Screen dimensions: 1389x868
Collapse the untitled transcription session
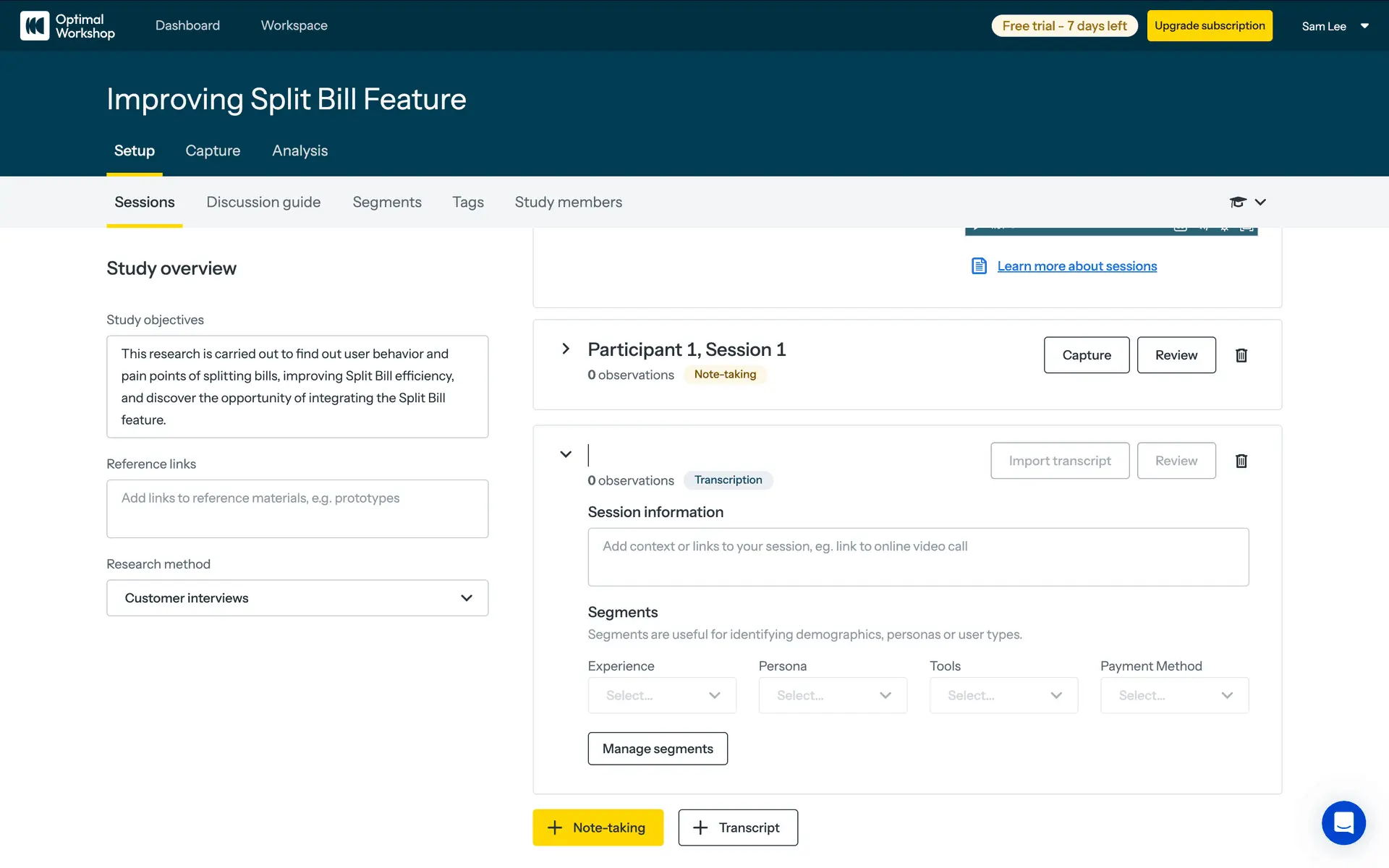(x=566, y=454)
